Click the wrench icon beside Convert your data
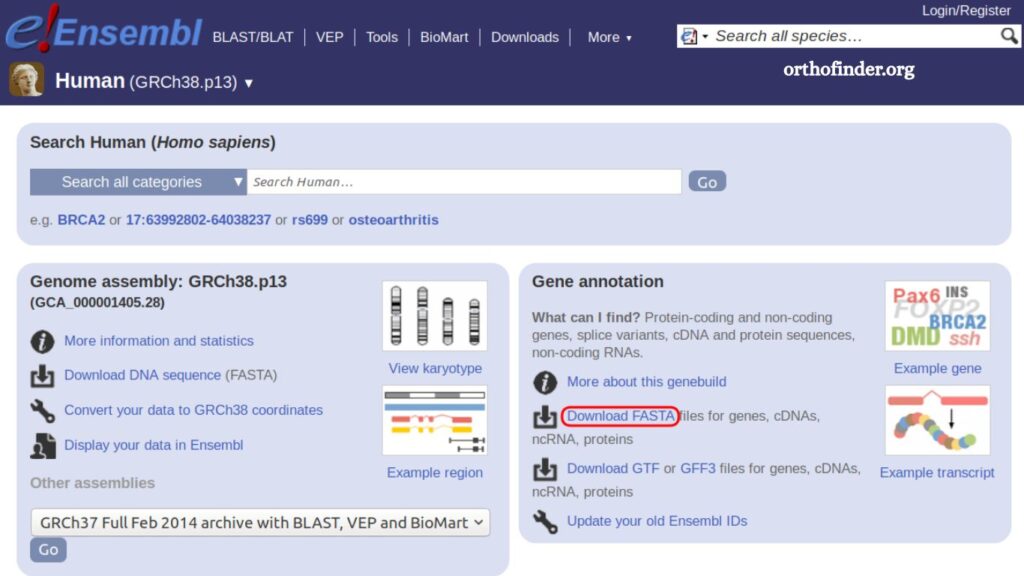 42,411
